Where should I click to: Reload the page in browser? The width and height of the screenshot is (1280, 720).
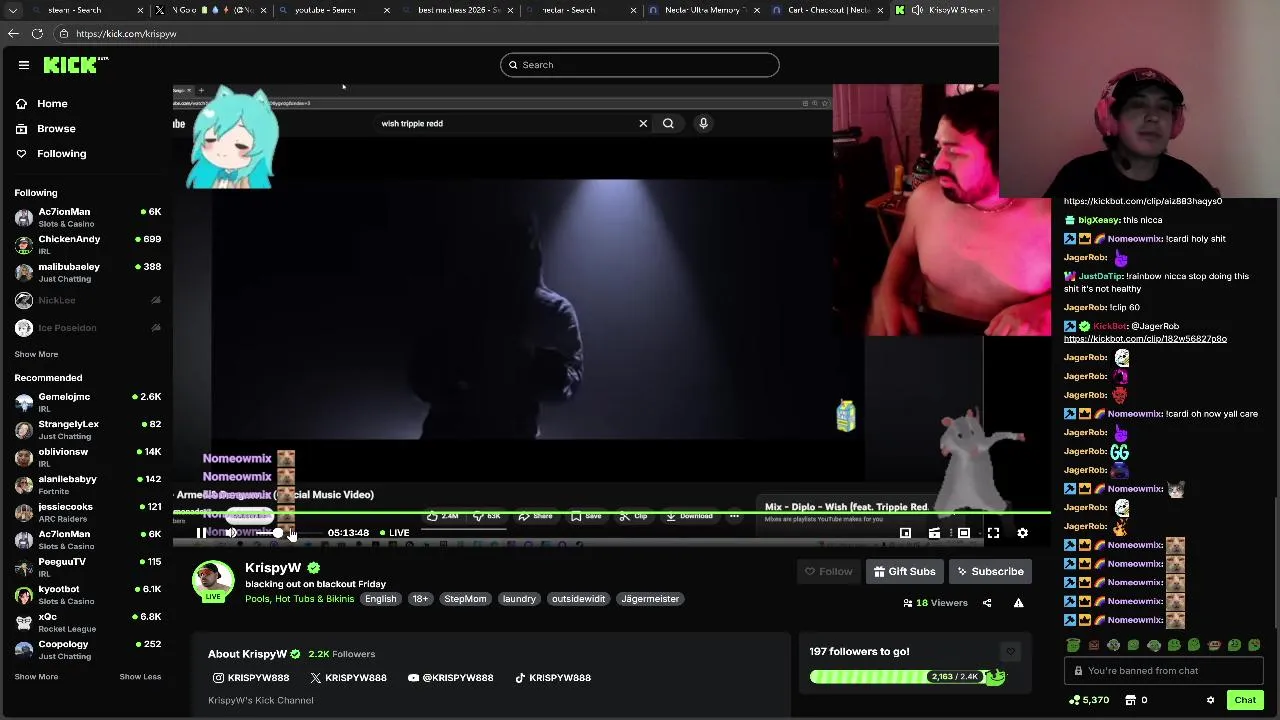[x=37, y=34]
